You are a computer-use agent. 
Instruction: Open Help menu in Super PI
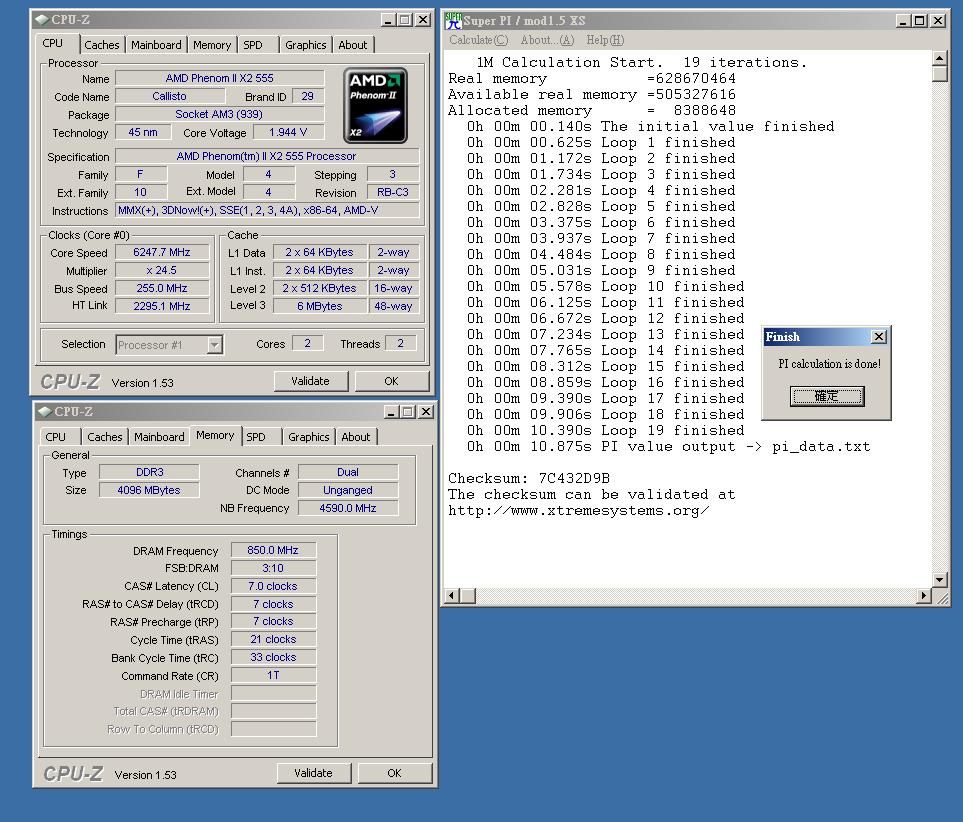pyautogui.click(x=605, y=40)
